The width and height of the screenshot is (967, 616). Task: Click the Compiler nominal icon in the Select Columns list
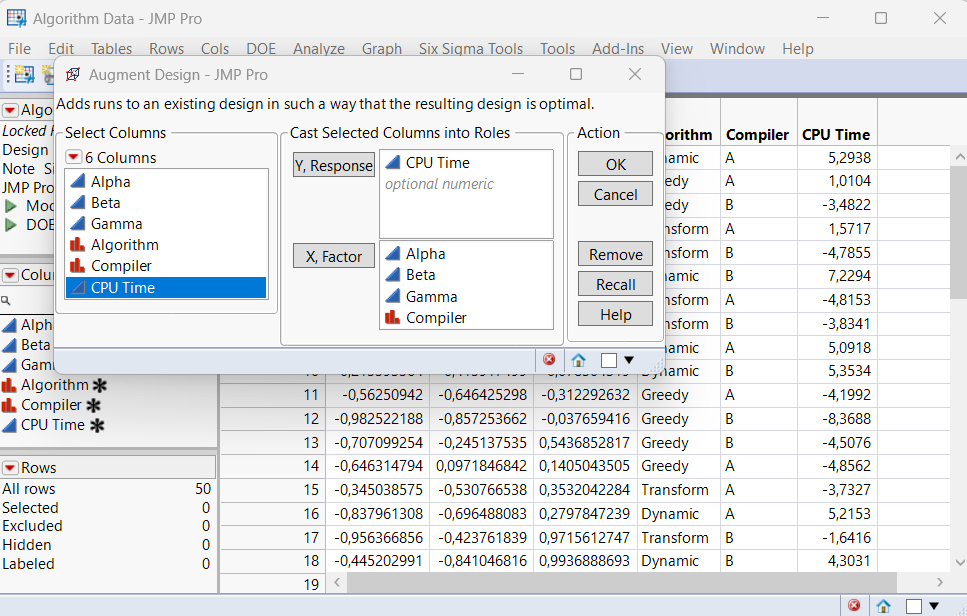77,266
